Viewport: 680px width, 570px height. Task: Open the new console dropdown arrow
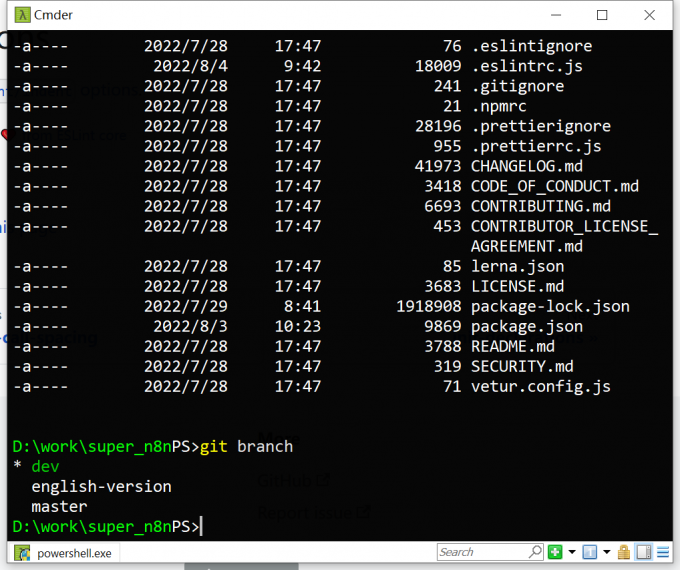tap(572, 552)
